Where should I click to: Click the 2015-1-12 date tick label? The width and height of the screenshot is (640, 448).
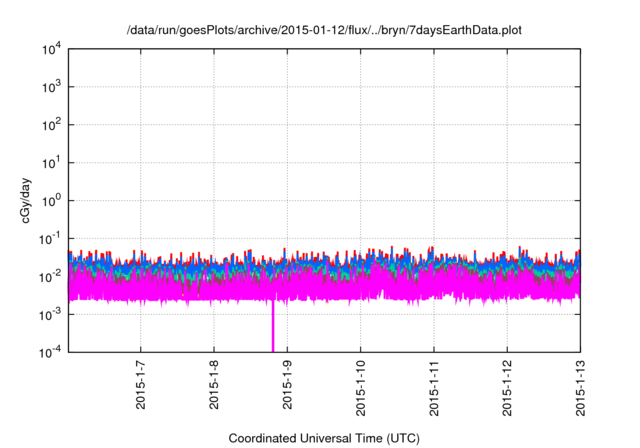(507, 388)
